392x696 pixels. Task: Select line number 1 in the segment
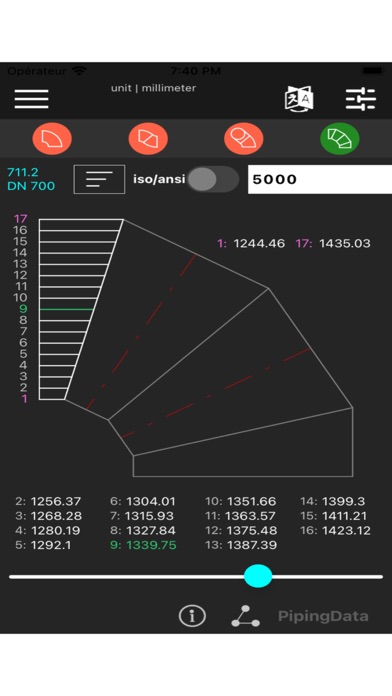point(24,399)
